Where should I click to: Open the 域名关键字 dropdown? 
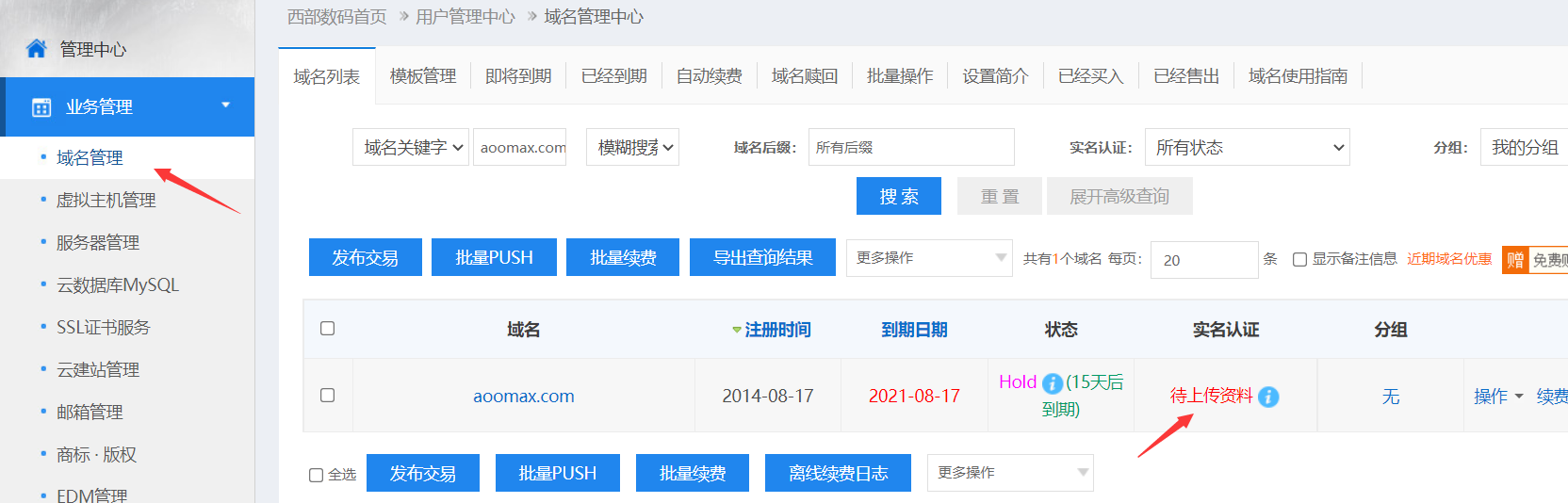(411, 148)
